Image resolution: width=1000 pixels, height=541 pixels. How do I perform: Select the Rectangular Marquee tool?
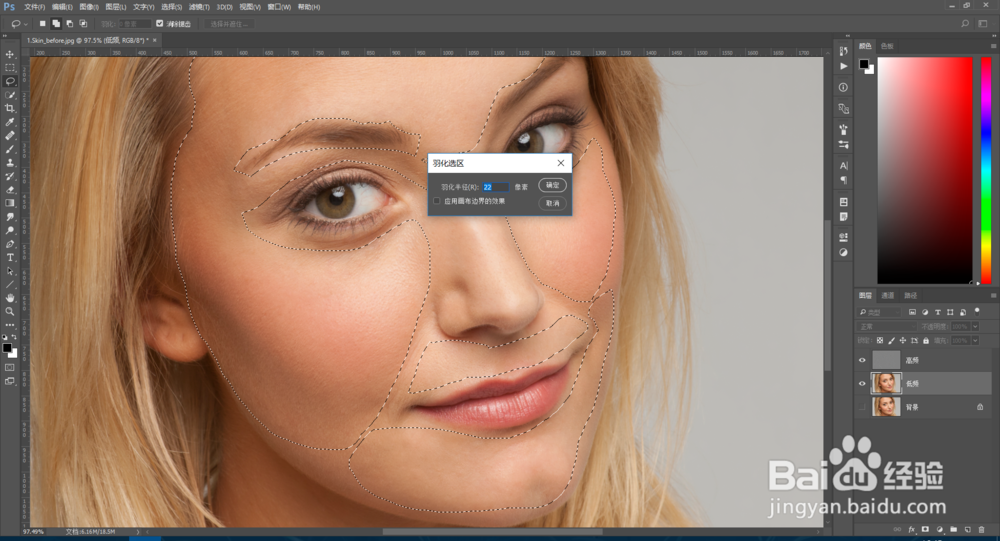tap(10, 68)
